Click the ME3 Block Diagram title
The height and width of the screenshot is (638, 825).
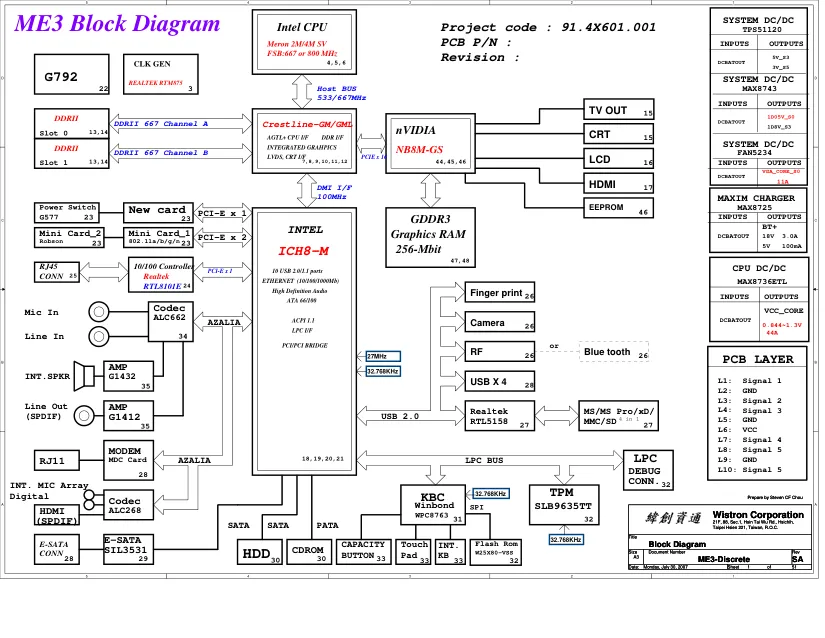click(x=117, y=24)
